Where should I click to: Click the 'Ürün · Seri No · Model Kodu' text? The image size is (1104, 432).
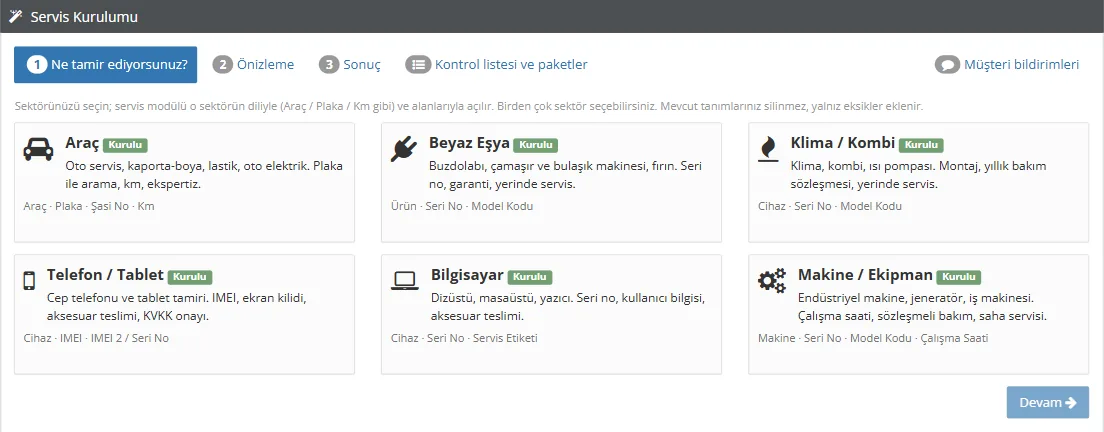[462, 206]
